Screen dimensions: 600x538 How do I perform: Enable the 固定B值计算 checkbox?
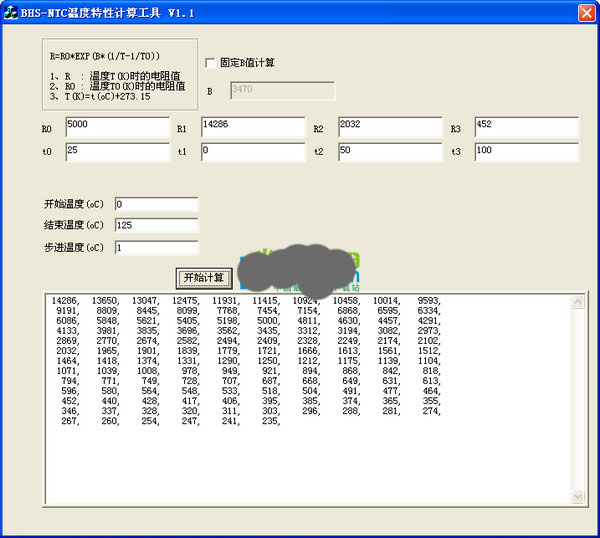point(210,63)
